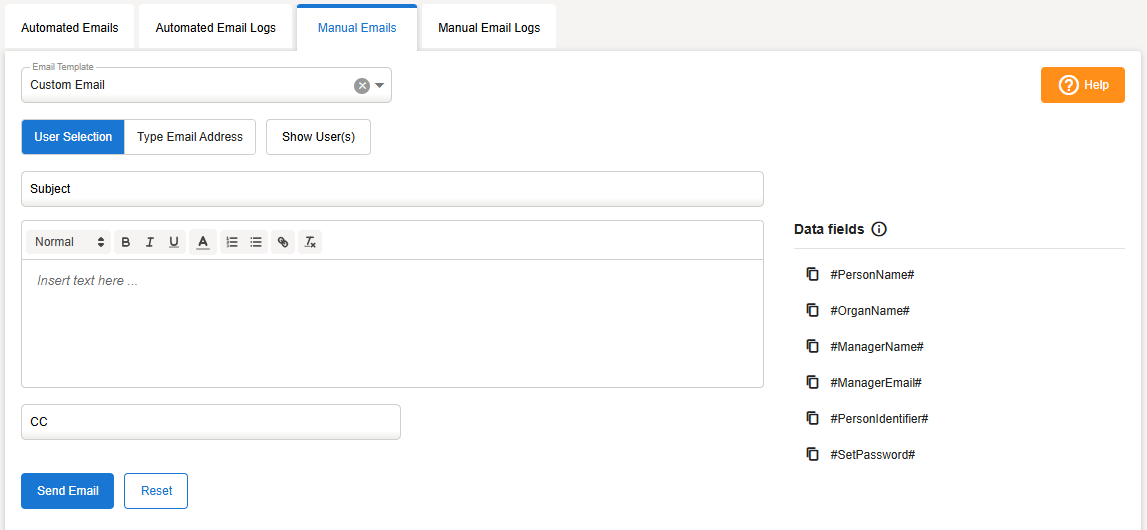The image size is (1147, 530).
Task: Show Data fields info tooltip icon
Action: tap(879, 229)
